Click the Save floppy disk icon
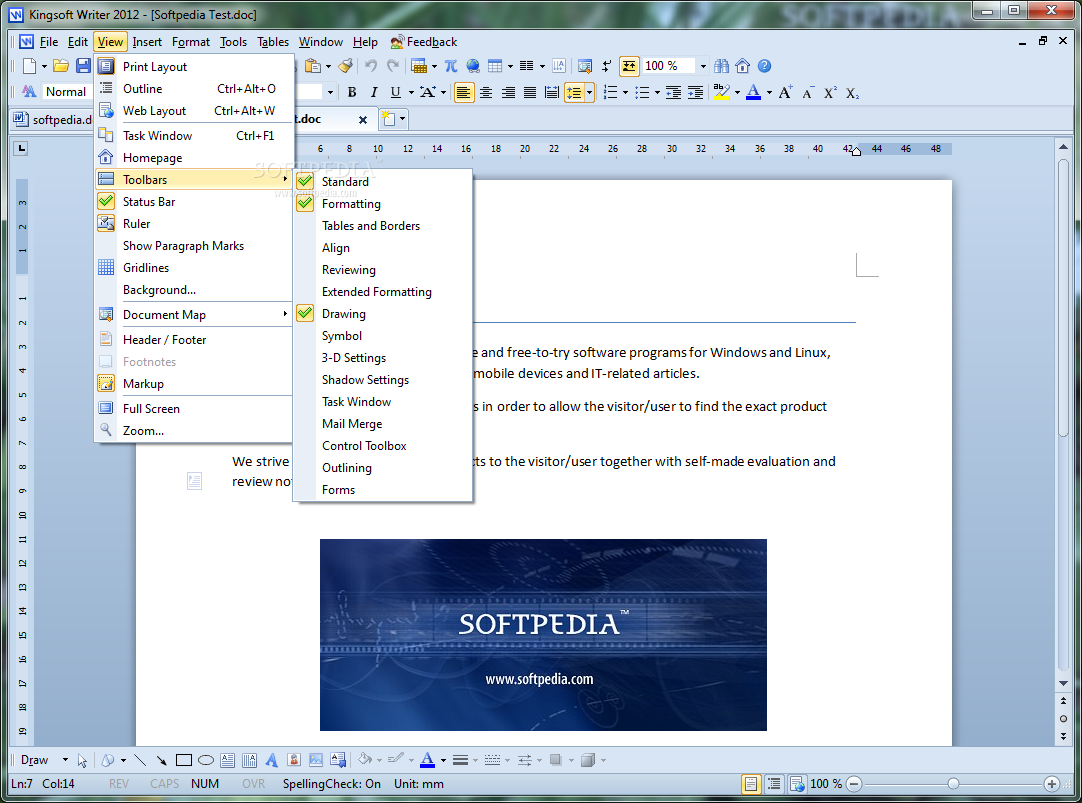The image size is (1082, 803). [83, 66]
